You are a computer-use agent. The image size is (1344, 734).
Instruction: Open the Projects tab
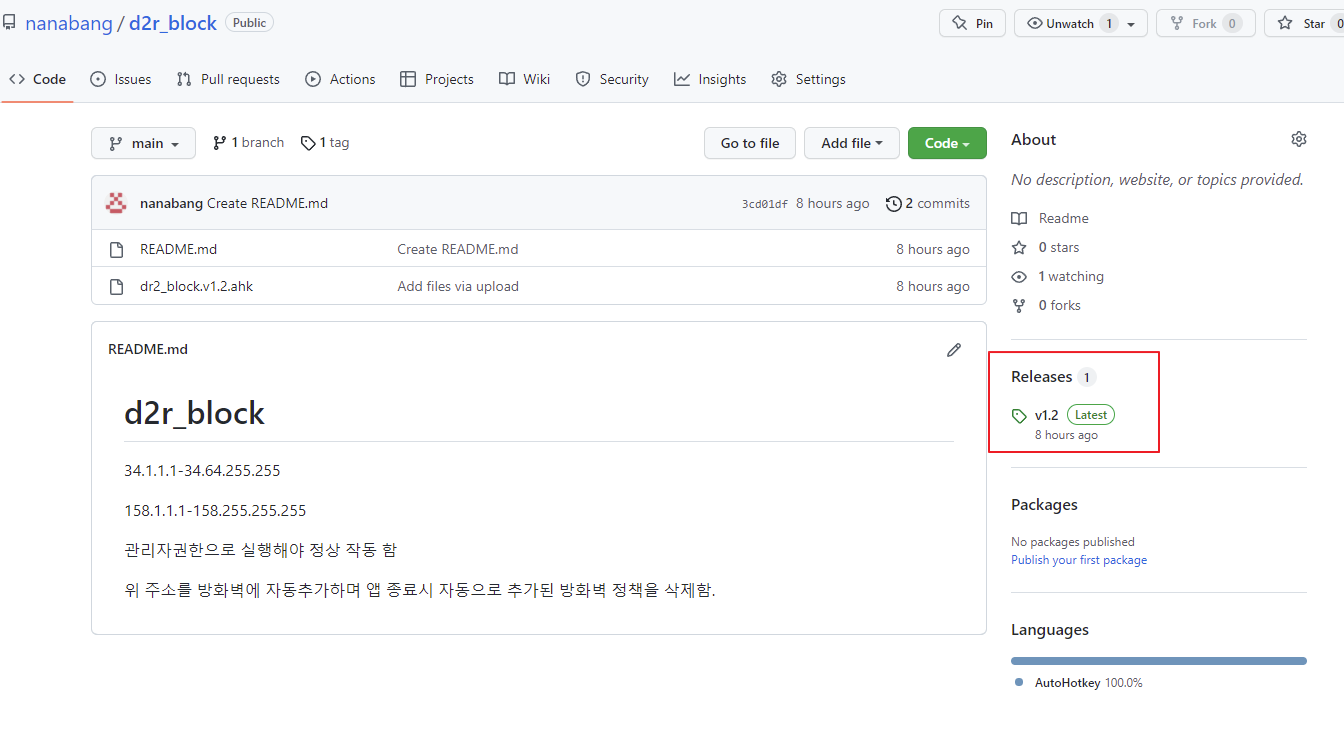(x=437, y=79)
